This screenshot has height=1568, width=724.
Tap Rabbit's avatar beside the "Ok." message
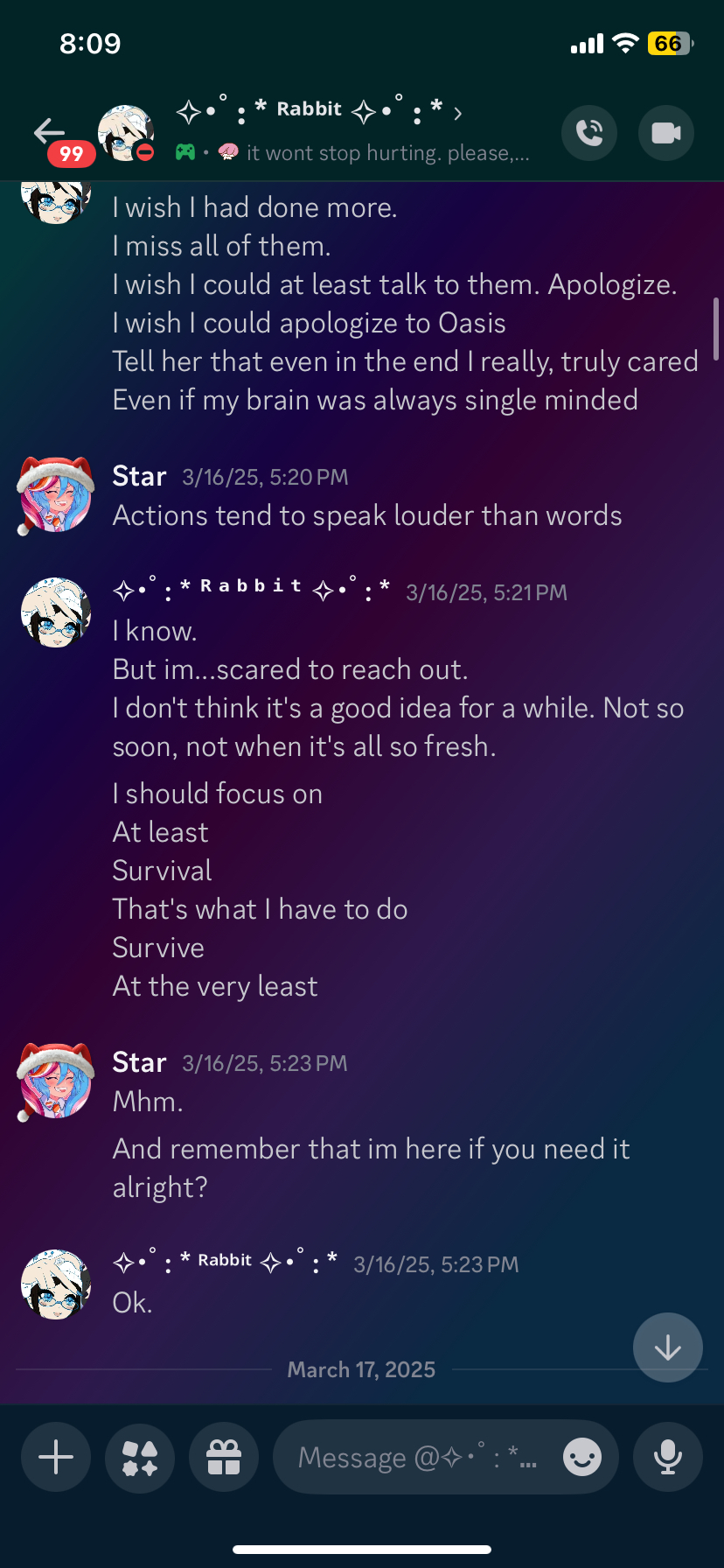tap(56, 1284)
